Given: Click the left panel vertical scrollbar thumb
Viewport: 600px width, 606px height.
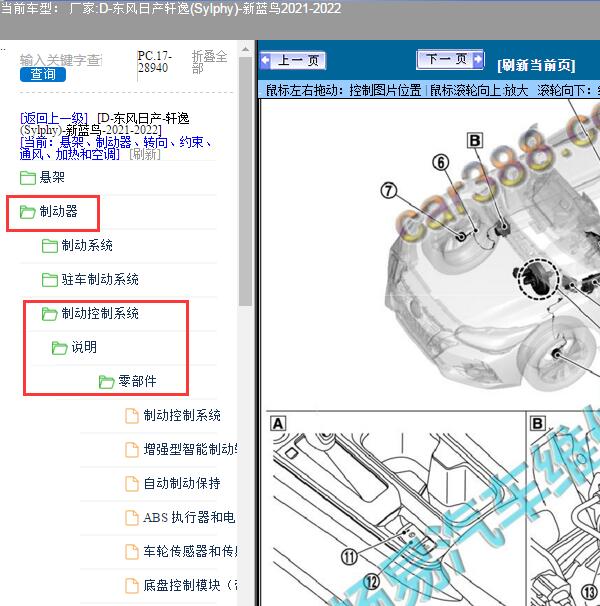Looking at the screenshot, I should pyautogui.click(x=245, y=182).
